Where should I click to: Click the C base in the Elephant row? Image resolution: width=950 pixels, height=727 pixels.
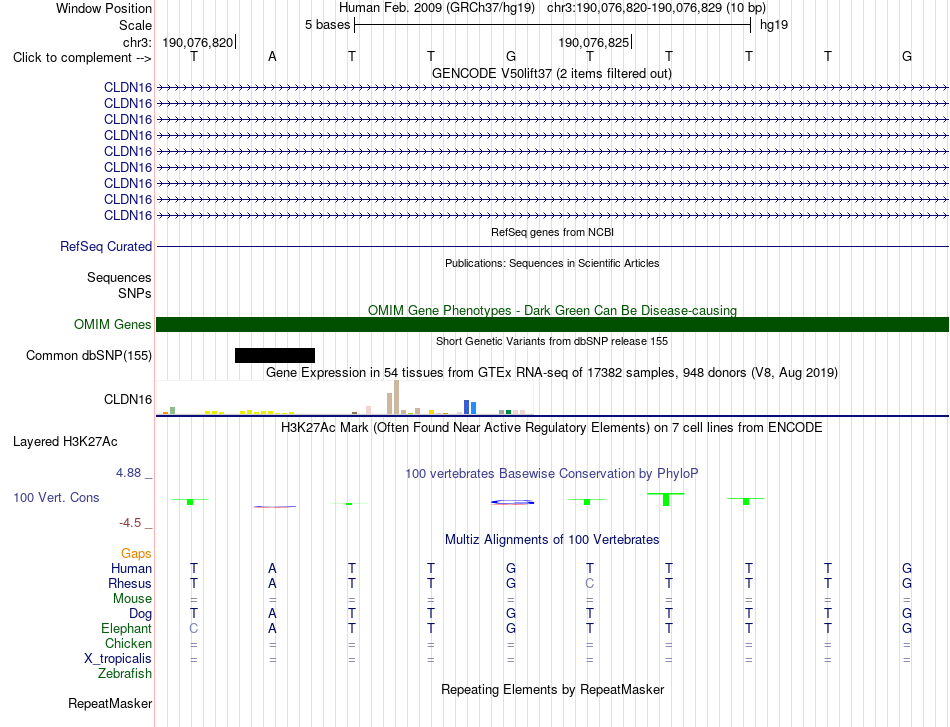[193, 628]
